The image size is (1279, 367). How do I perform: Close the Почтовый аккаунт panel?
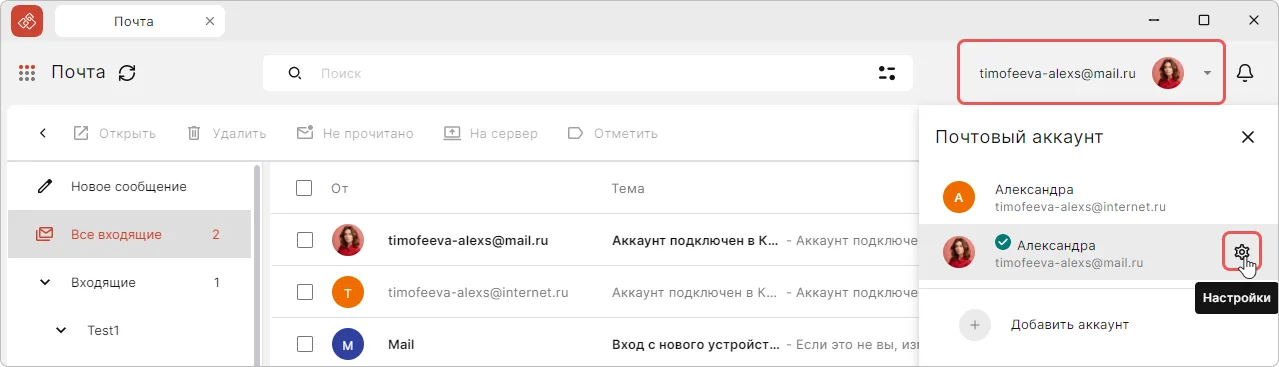1247,137
